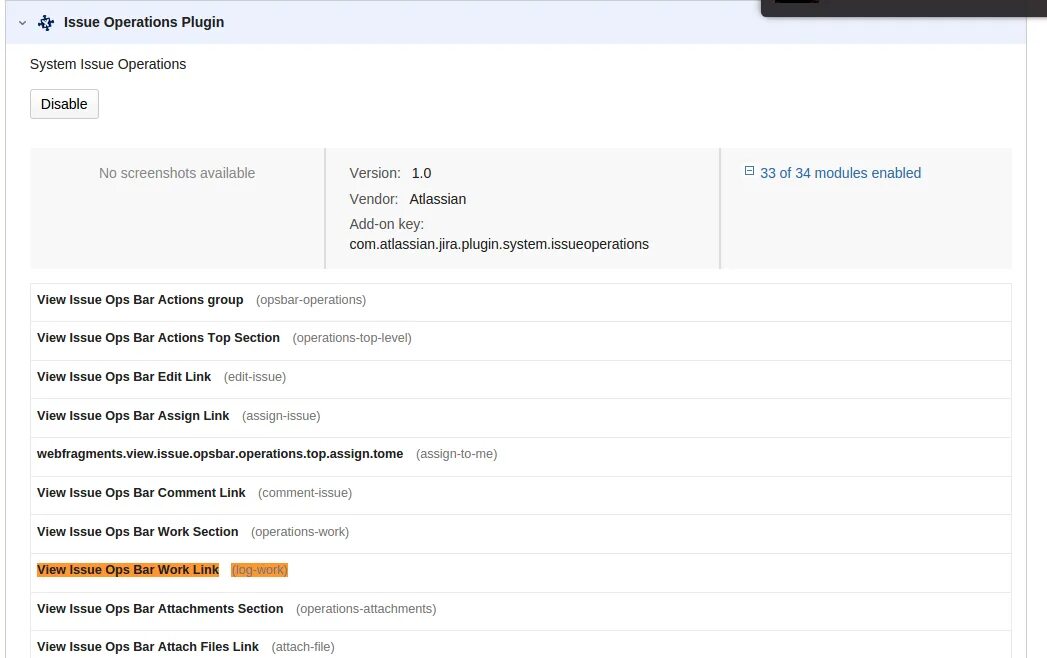Click the View Issue Ops Bar Edit Link row
This screenshot has height=658, width=1047.
pyautogui.click(x=521, y=377)
